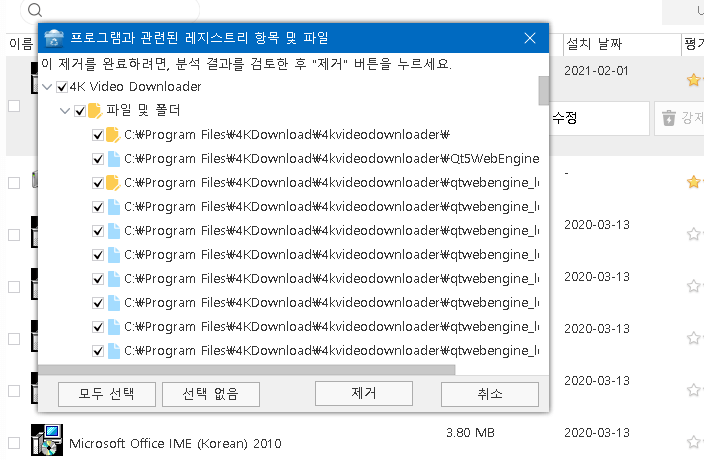
Task: Select the 4K Video Downloader label
Action: (x=136, y=87)
